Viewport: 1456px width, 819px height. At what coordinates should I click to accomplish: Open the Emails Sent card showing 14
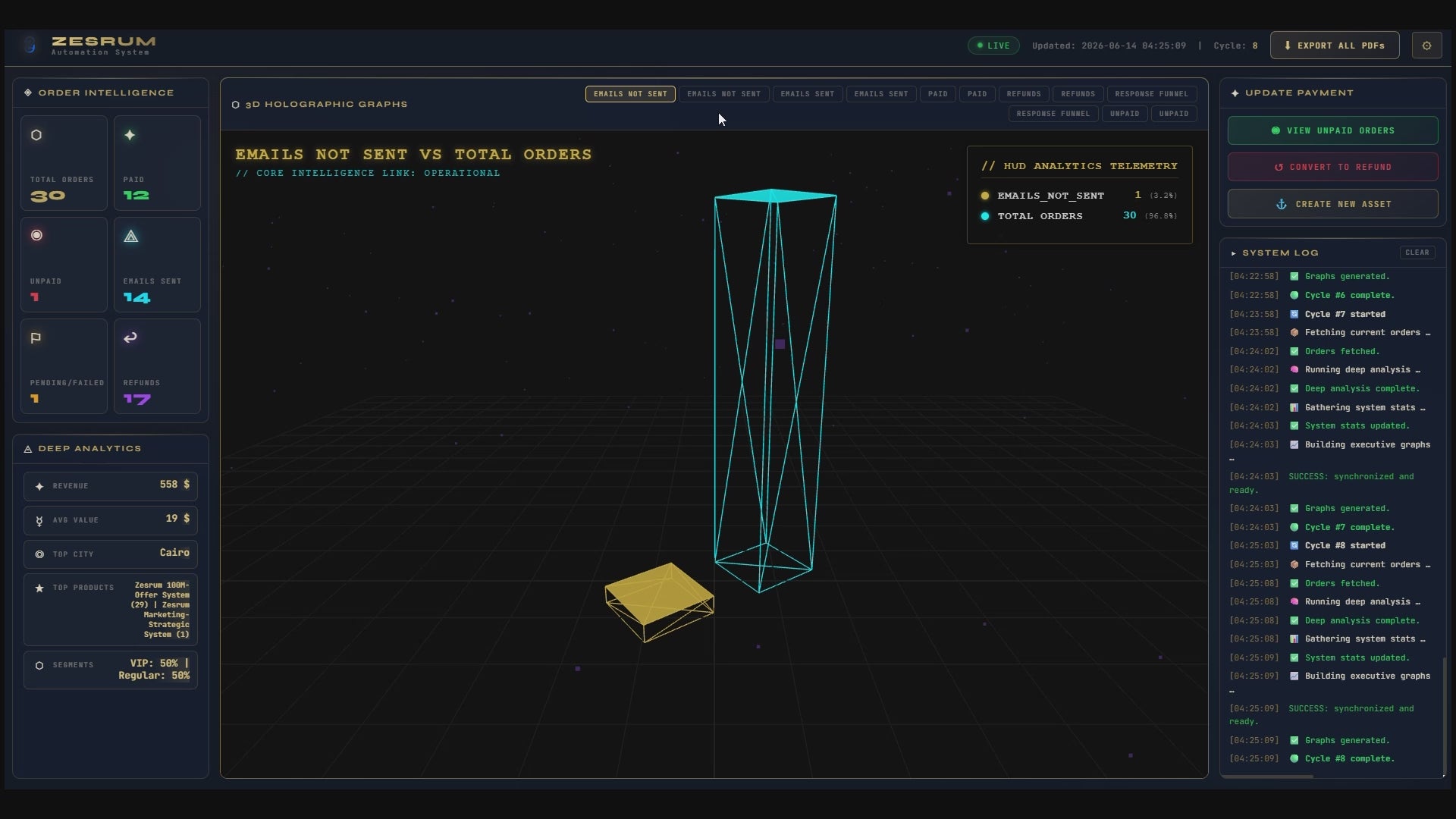(157, 265)
